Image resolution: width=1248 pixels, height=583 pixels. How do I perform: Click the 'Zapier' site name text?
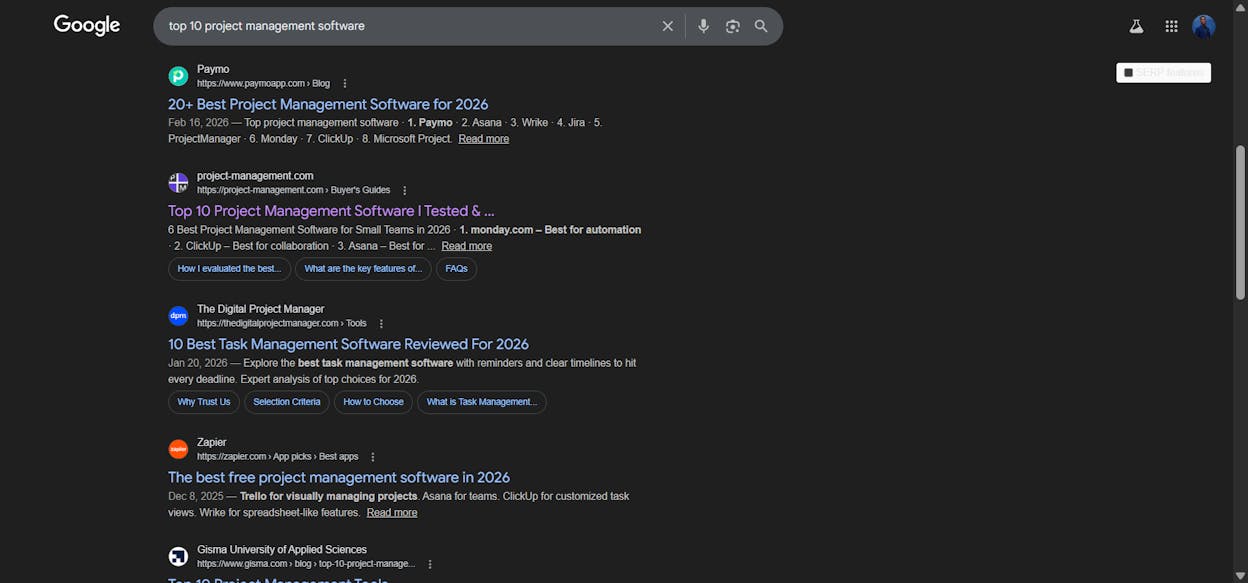click(x=212, y=442)
